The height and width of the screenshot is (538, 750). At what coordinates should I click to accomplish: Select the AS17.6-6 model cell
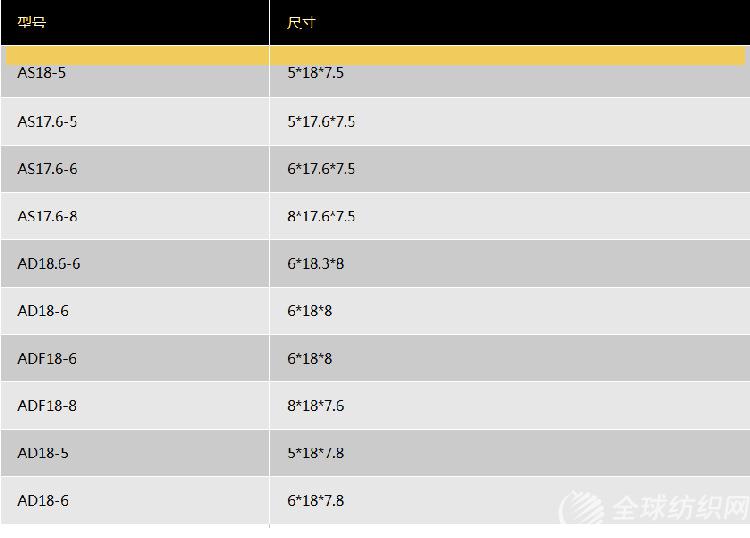pos(135,169)
